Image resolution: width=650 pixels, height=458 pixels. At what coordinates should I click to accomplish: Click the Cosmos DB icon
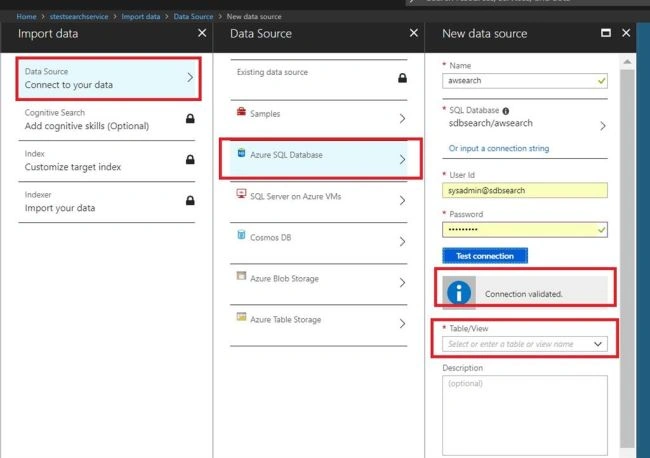[241, 235]
